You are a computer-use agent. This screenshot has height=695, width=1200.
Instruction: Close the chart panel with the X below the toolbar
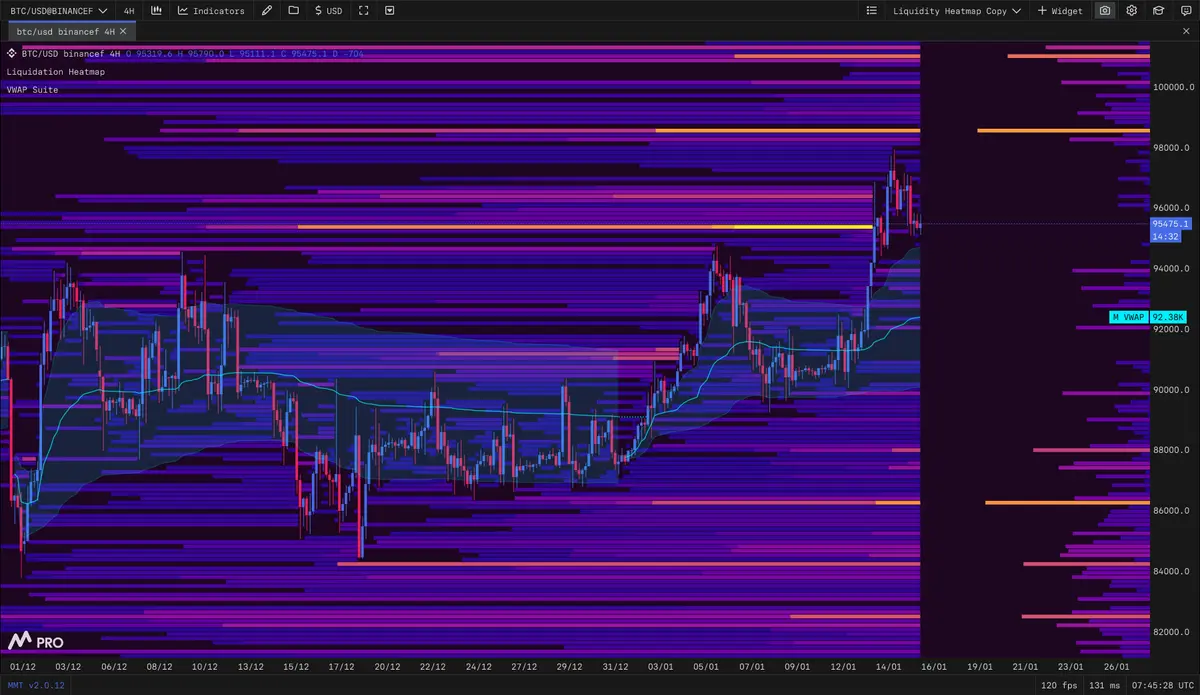[x=1186, y=31]
